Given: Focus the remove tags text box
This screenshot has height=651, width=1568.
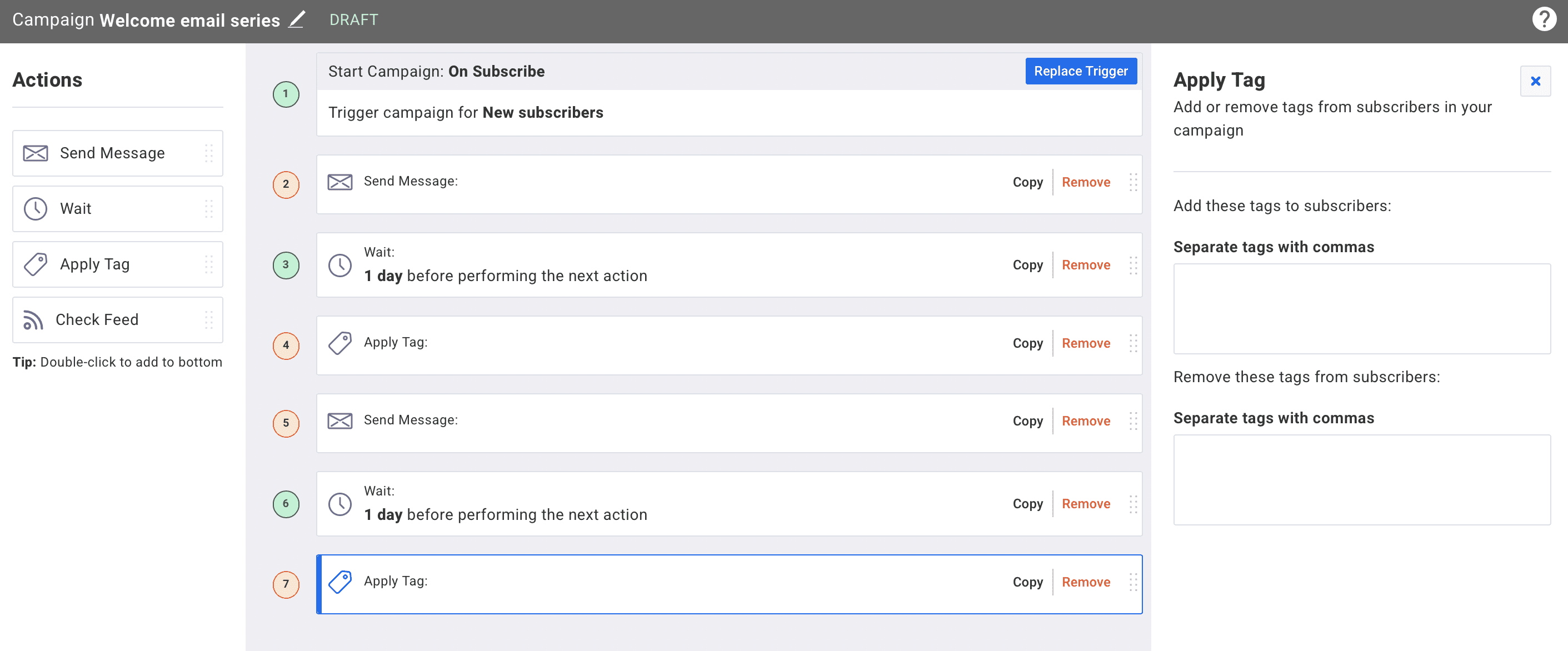Looking at the screenshot, I should (x=1362, y=480).
